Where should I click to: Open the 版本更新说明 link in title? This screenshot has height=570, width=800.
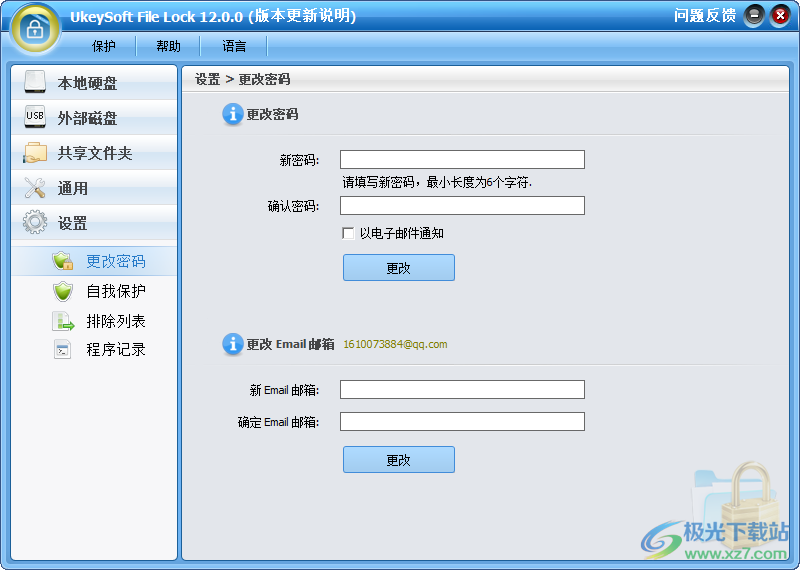coord(302,16)
